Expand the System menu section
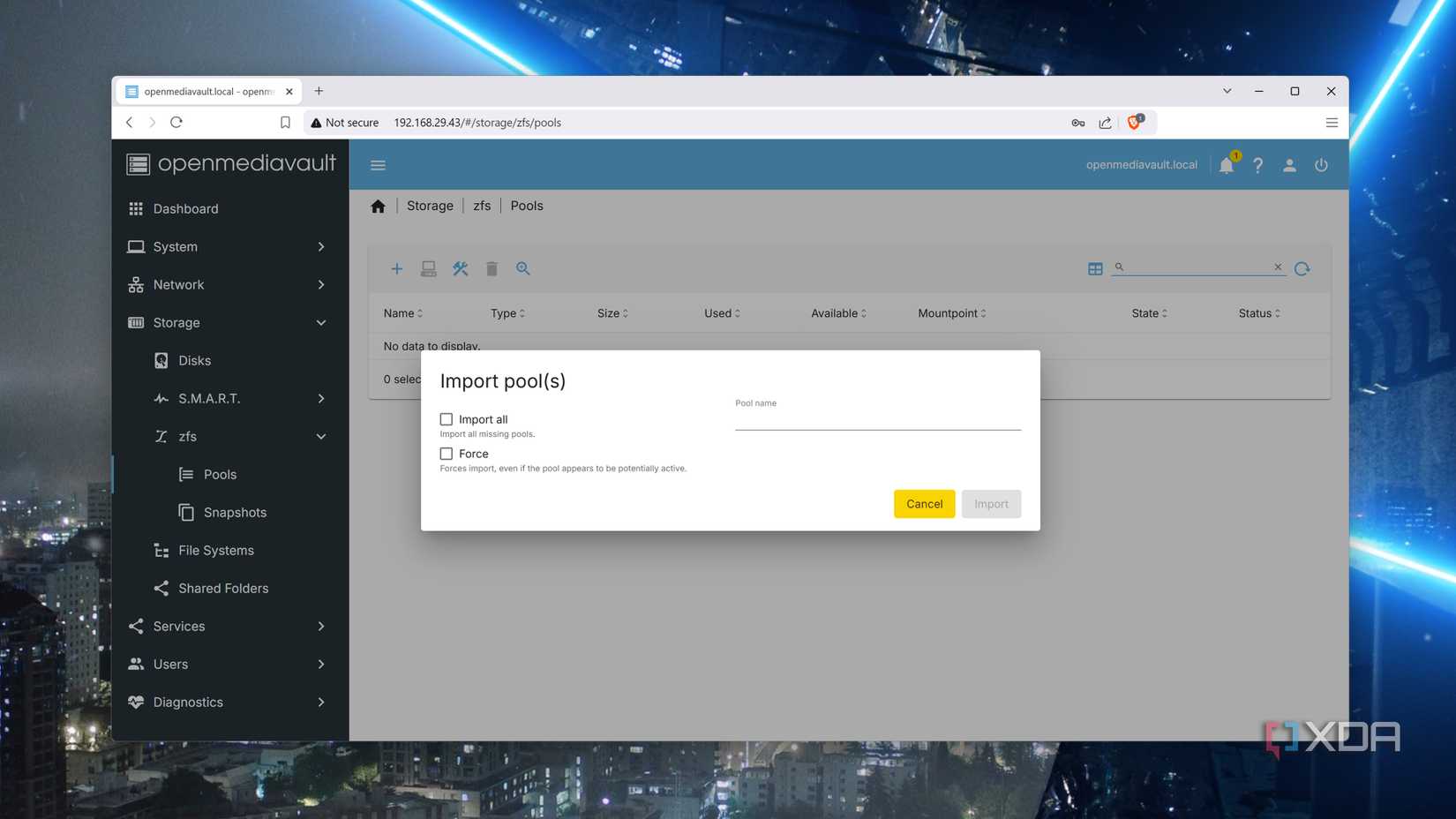 pos(229,246)
